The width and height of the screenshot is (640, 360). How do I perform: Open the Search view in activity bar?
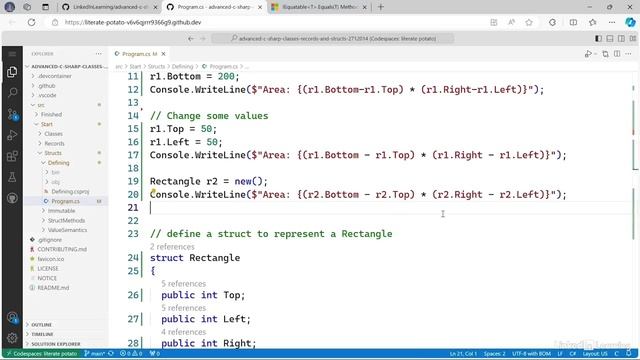[12, 93]
